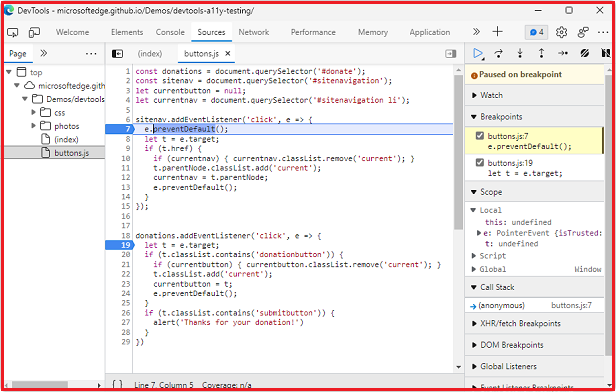Open the Performance tab
This screenshot has height=392, width=616.
click(x=313, y=32)
